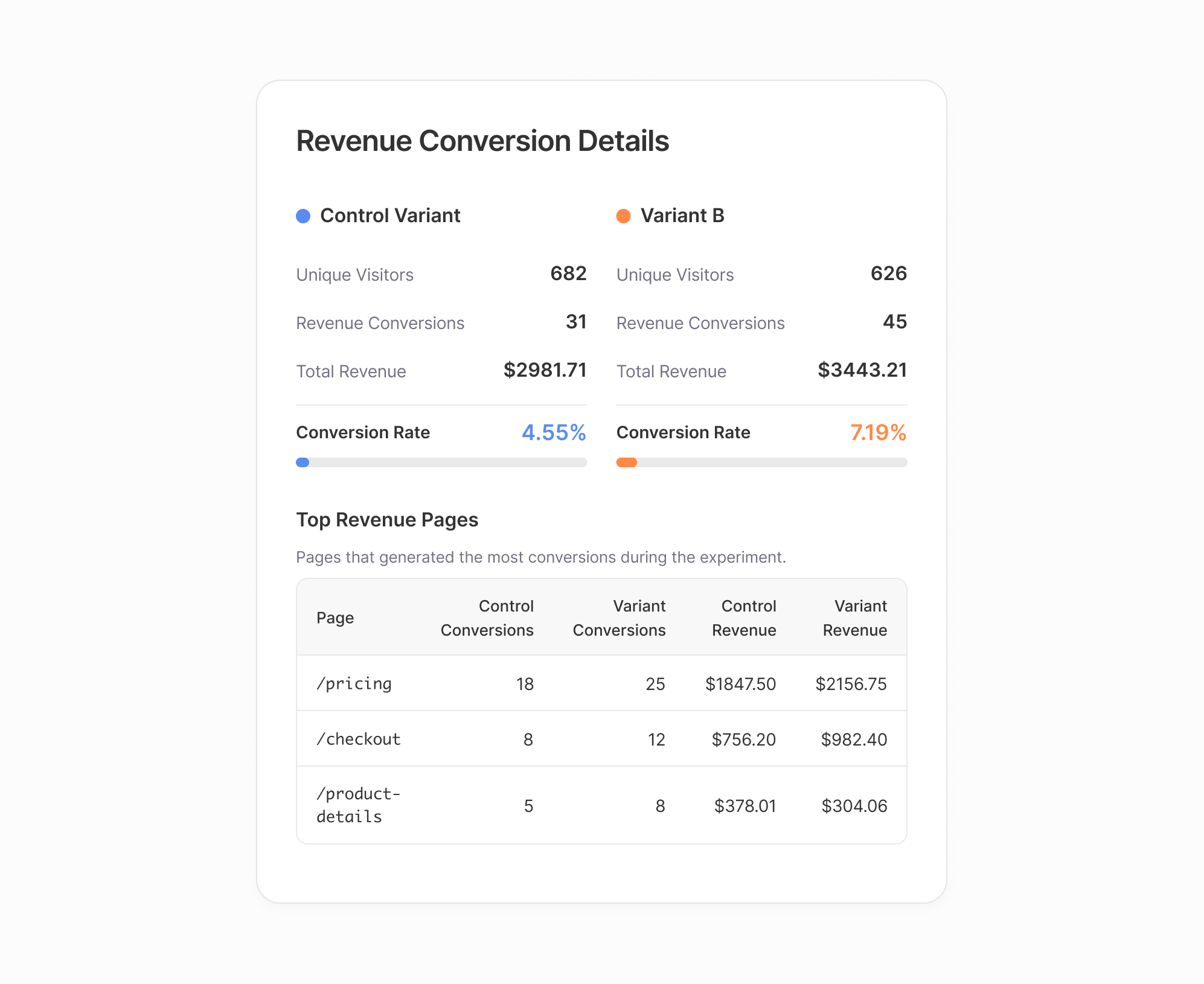The image size is (1204, 984).
Task: Click the Control Revenue column header
Action: [x=744, y=618]
